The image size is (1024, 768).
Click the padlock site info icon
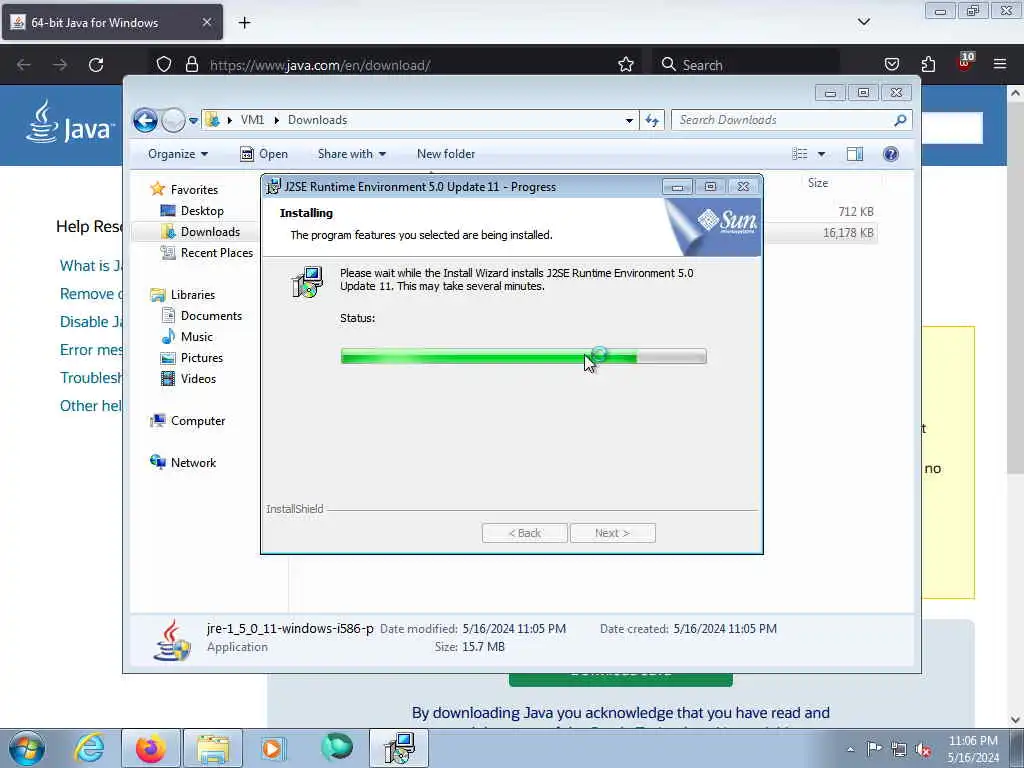click(x=191, y=65)
